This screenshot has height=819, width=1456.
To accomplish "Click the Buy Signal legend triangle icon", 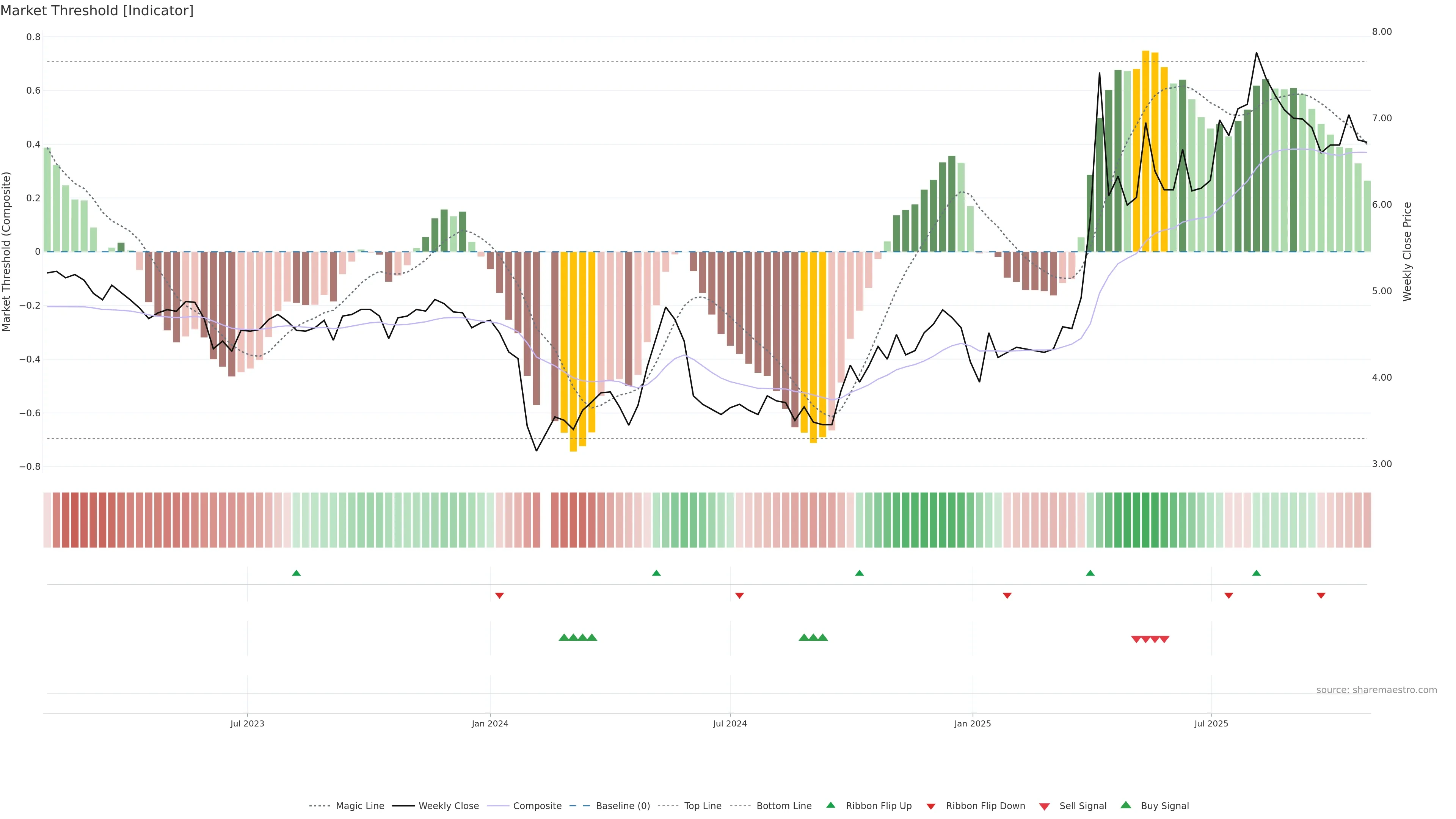I will point(1126,805).
